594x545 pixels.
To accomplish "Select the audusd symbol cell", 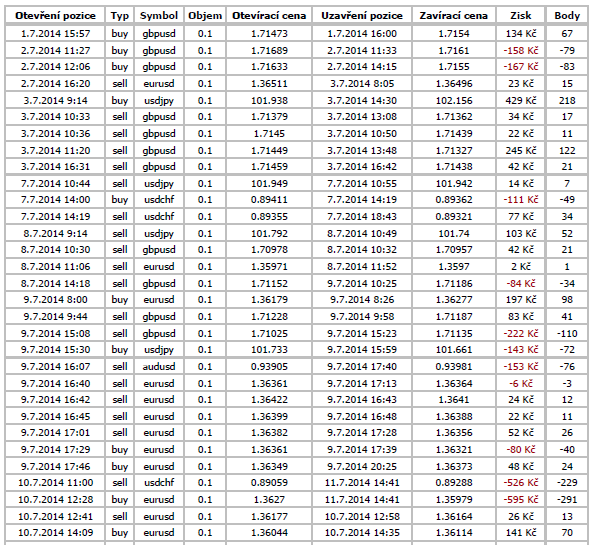I will [159, 367].
